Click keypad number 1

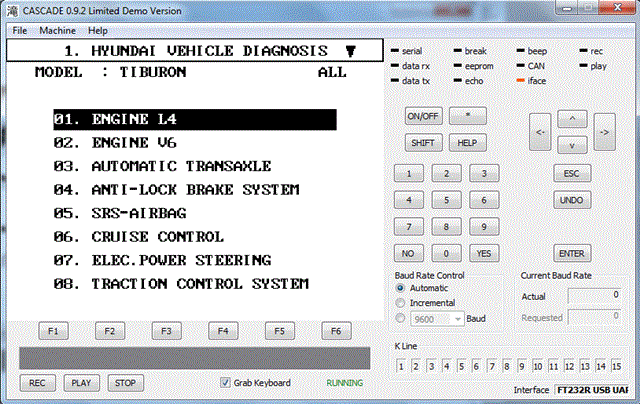[x=409, y=174]
